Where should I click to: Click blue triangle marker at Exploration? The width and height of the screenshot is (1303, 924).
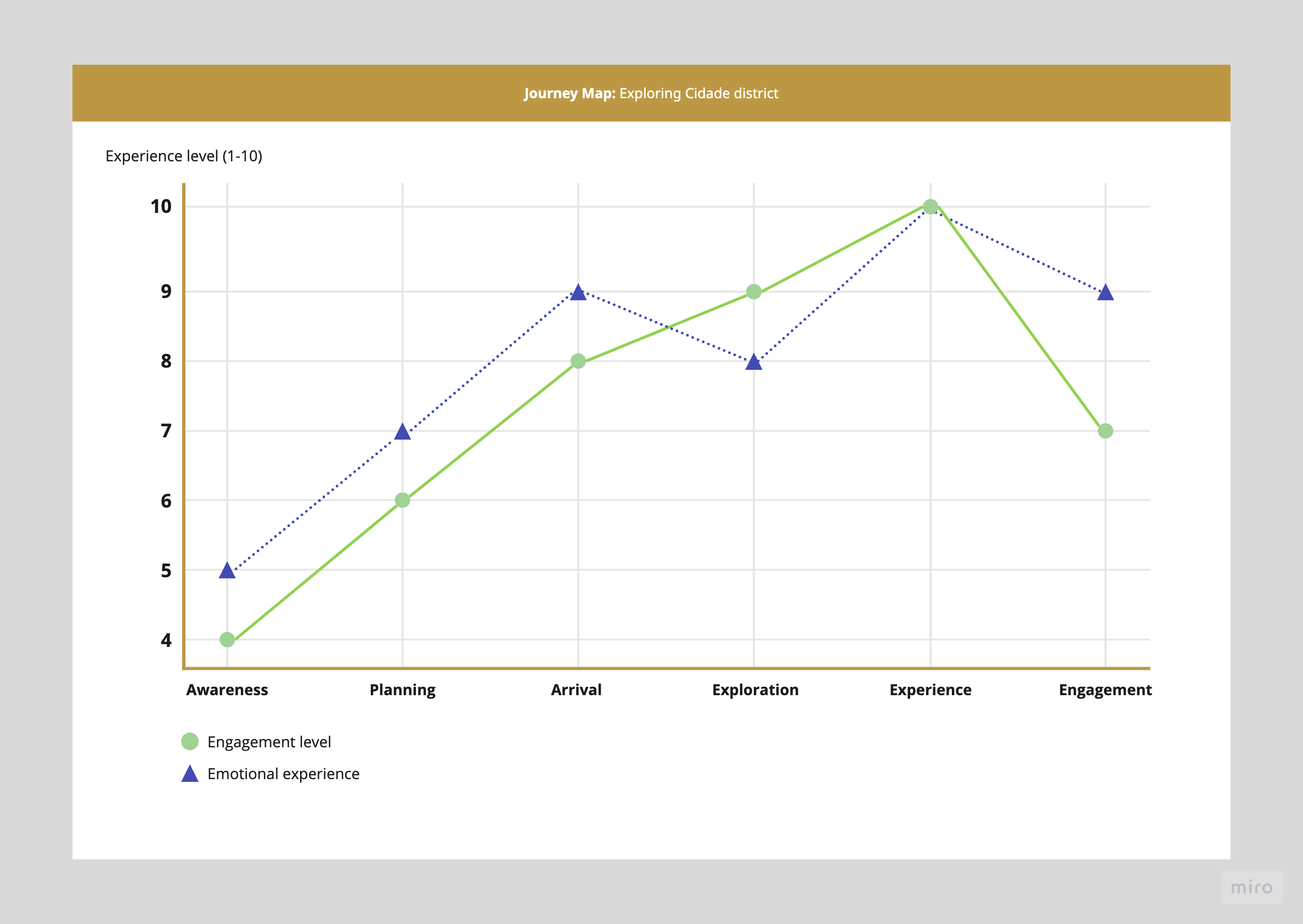click(754, 363)
